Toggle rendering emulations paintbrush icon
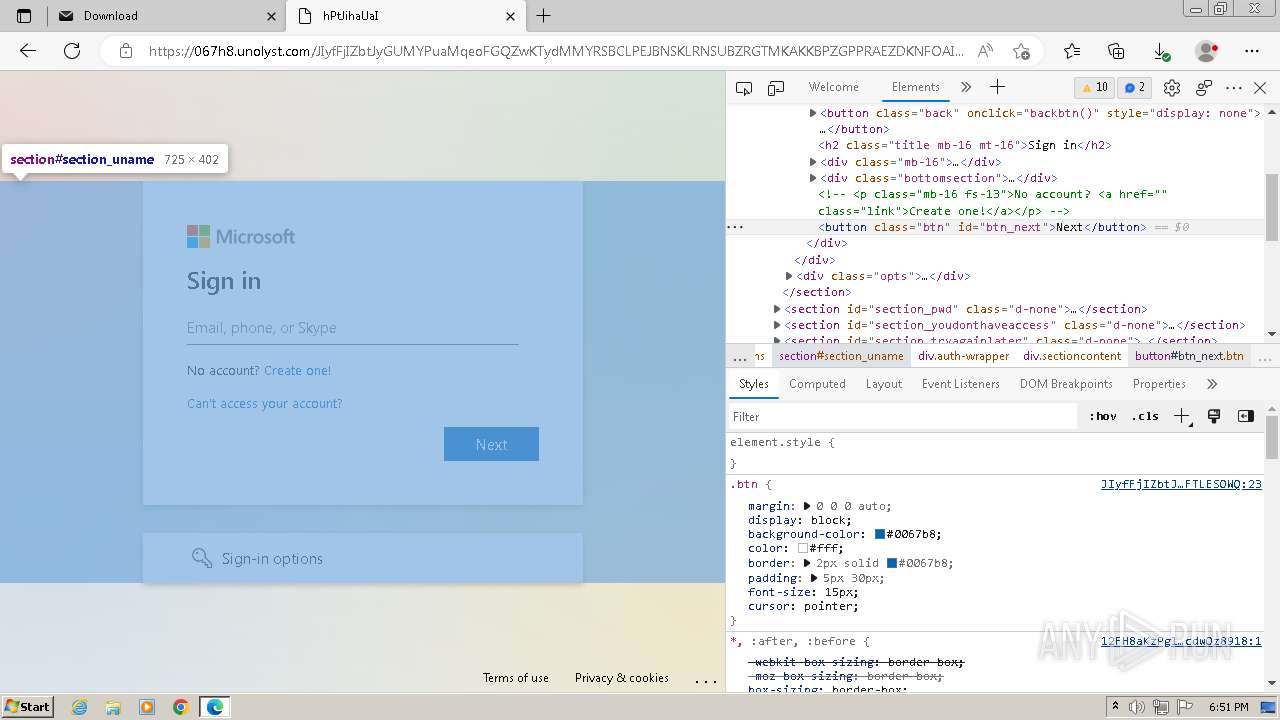Image resolution: width=1280 pixels, height=720 pixels. point(1214,417)
